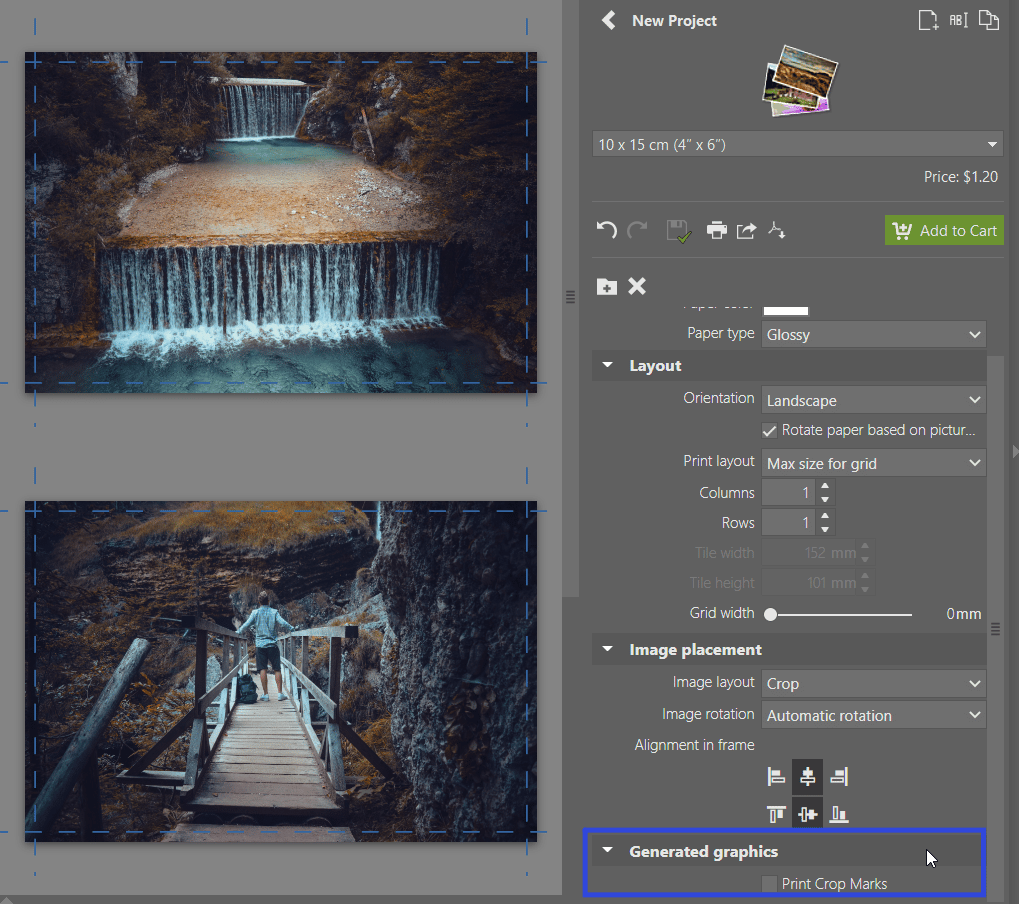This screenshot has height=904, width=1019.
Task: Open the Print layout dropdown
Action: point(873,463)
